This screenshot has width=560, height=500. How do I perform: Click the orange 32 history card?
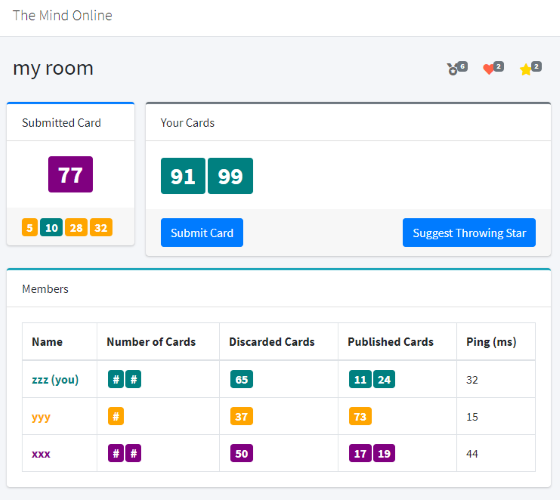coord(101,228)
